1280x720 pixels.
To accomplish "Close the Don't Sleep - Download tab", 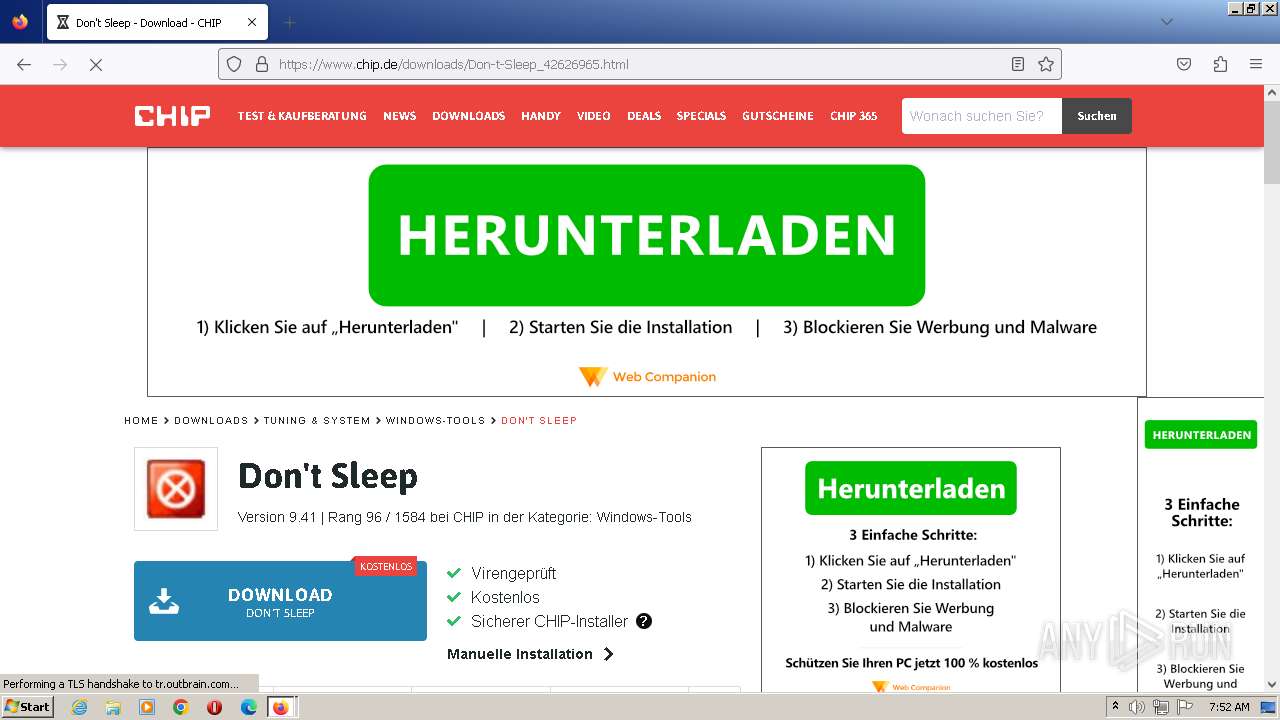I will [252, 22].
